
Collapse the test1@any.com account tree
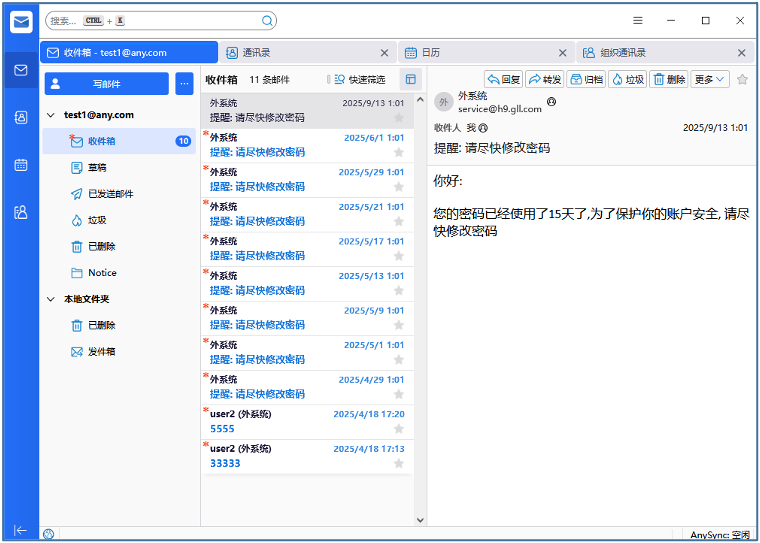coord(52,115)
